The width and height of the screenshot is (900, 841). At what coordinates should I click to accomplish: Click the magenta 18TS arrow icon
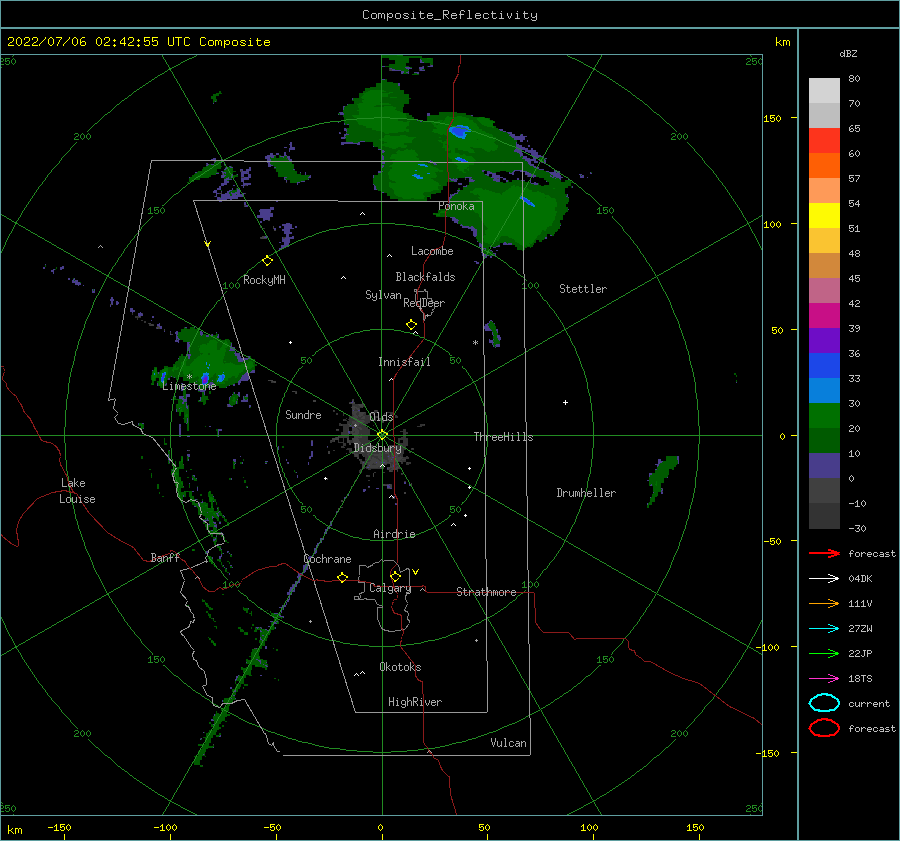824,679
